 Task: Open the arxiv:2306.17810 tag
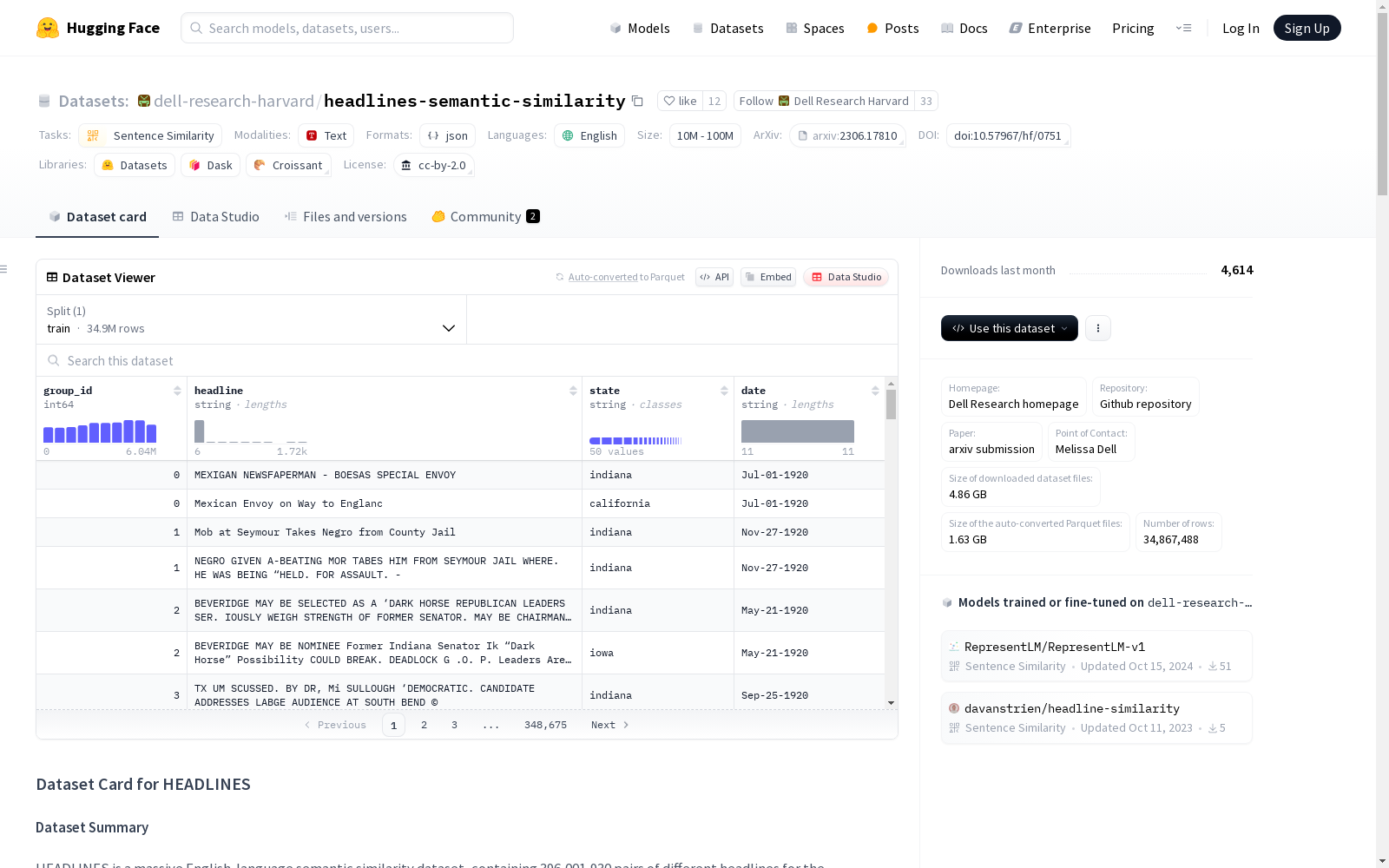847,135
